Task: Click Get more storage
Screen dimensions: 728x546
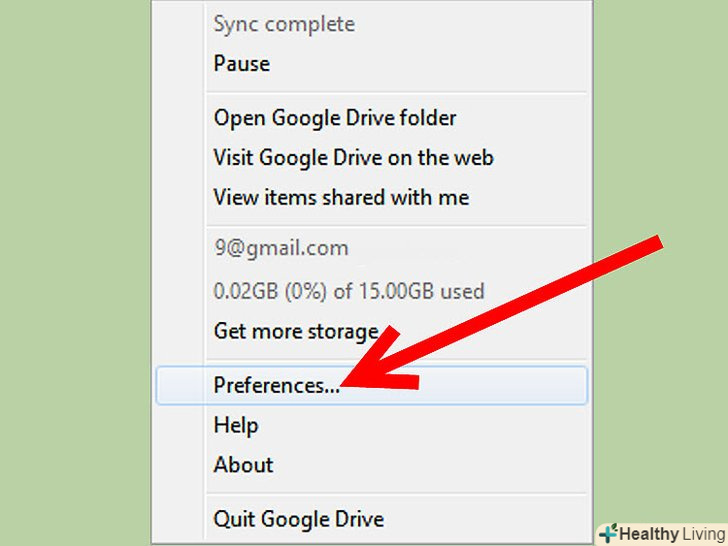Action: 296,331
